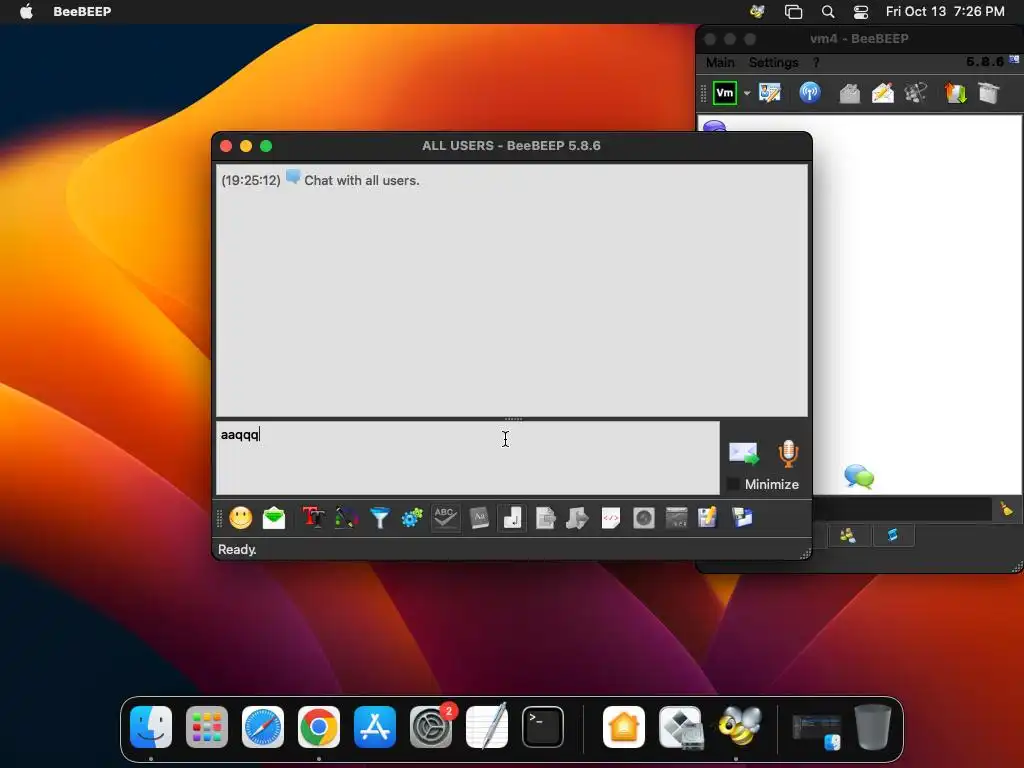Open Google Chrome from the Dock
The height and width of the screenshot is (768, 1024).
[319, 727]
